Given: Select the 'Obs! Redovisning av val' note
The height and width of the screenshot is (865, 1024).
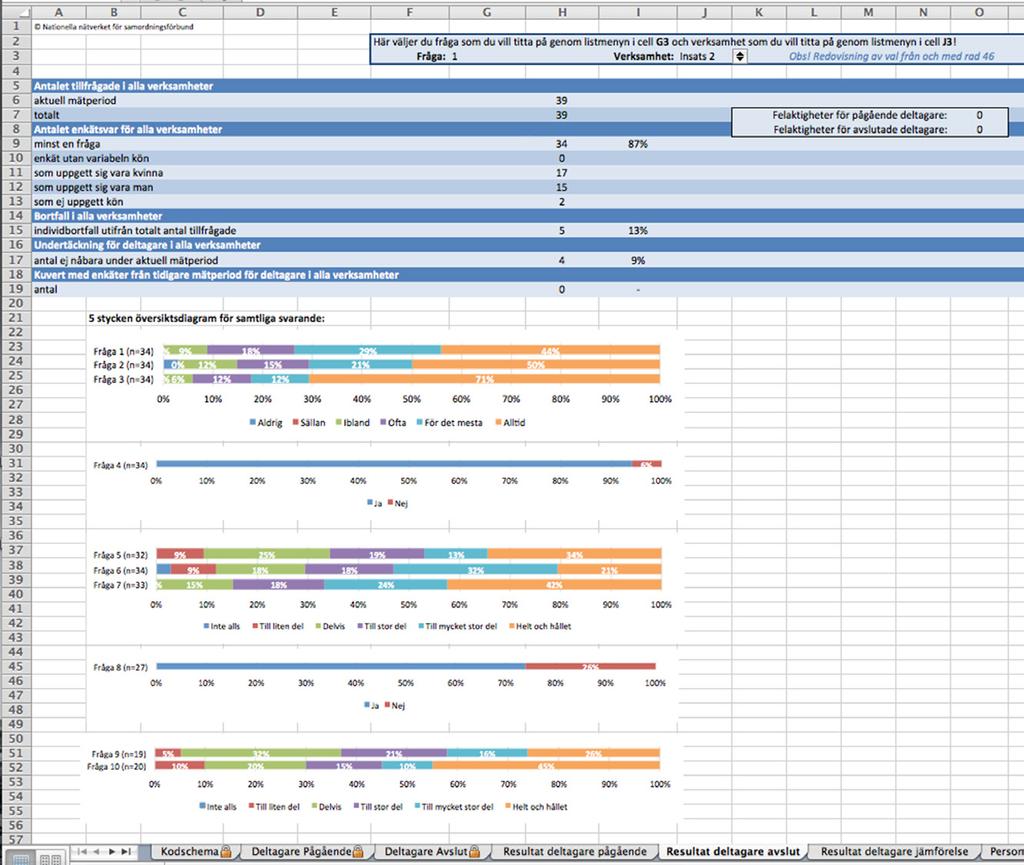Looking at the screenshot, I should click(891, 56).
